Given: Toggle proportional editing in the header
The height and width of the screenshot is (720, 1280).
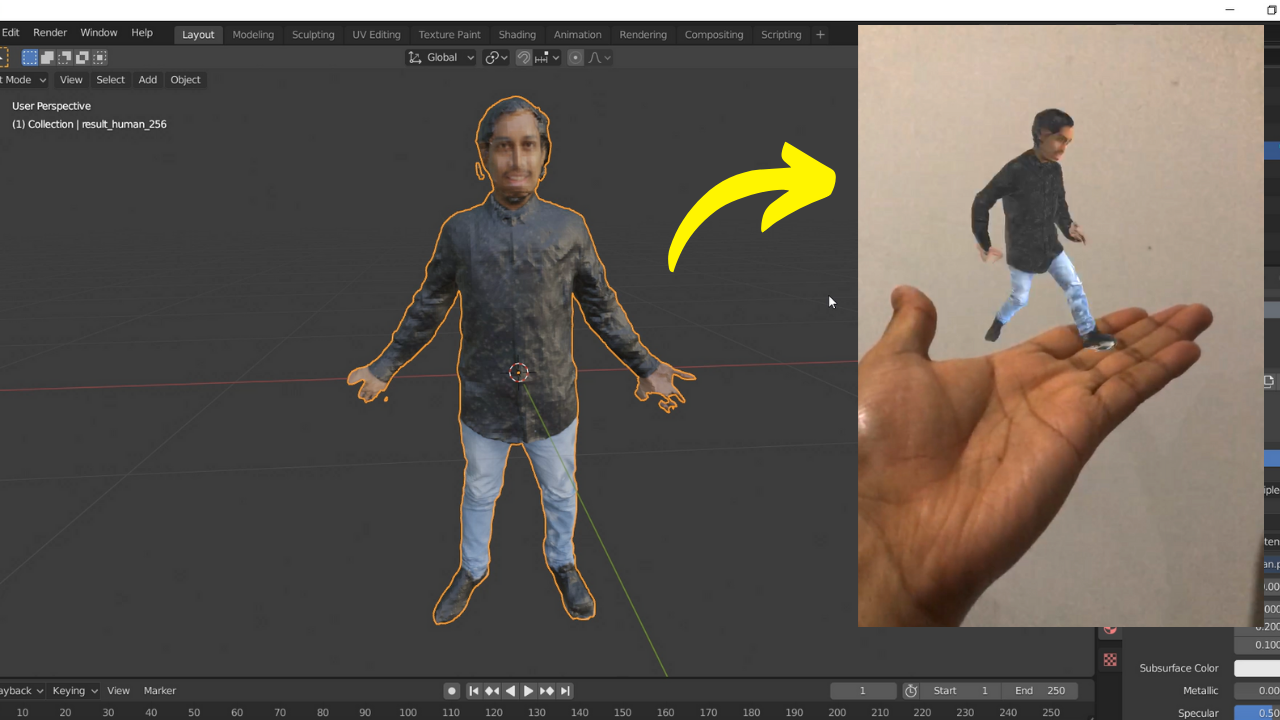Looking at the screenshot, I should pyautogui.click(x=575, y=57).
